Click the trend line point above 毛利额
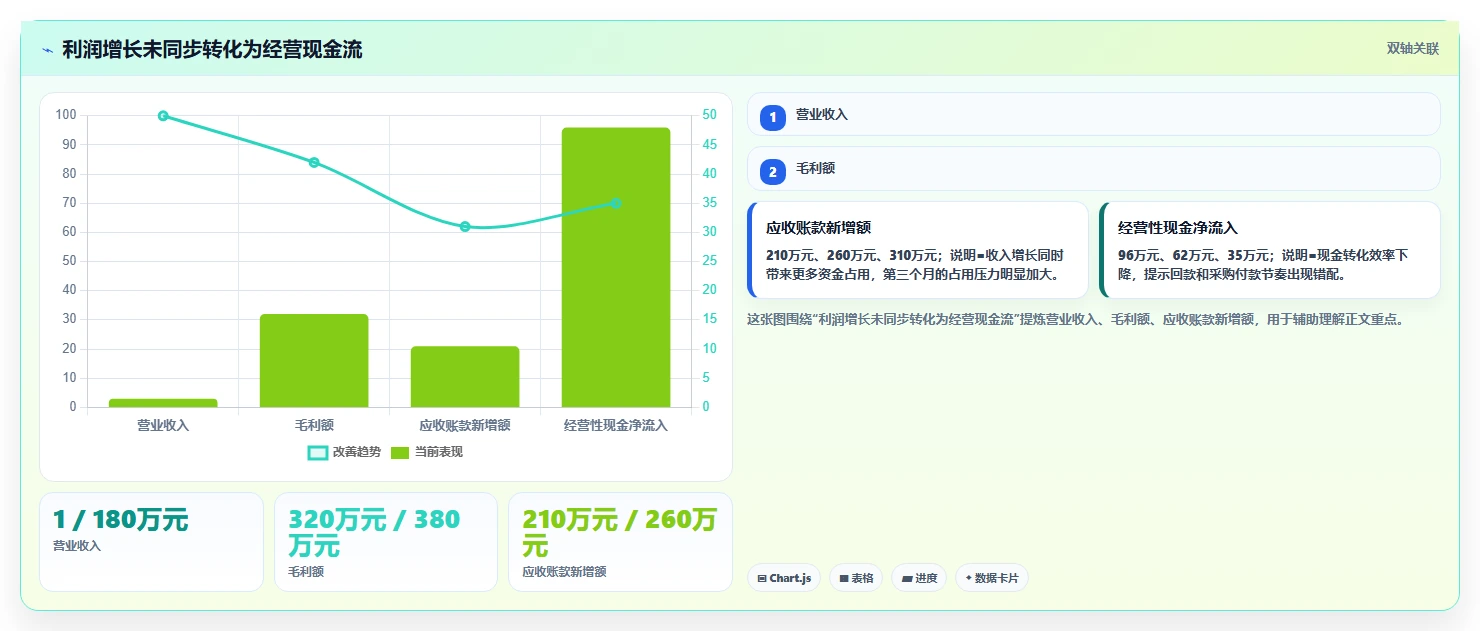 (x=314, y=162)
